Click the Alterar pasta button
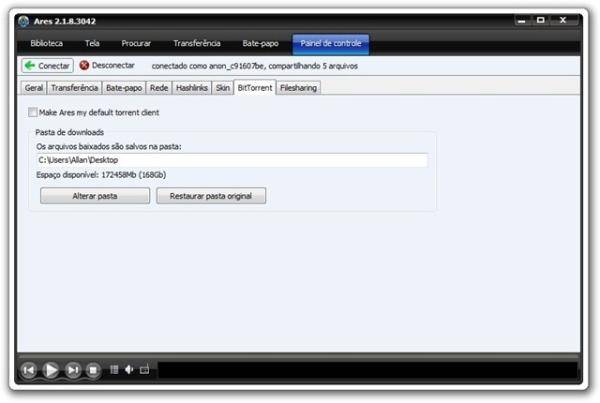Screen dimensions: 600x403 coord(95,196)
